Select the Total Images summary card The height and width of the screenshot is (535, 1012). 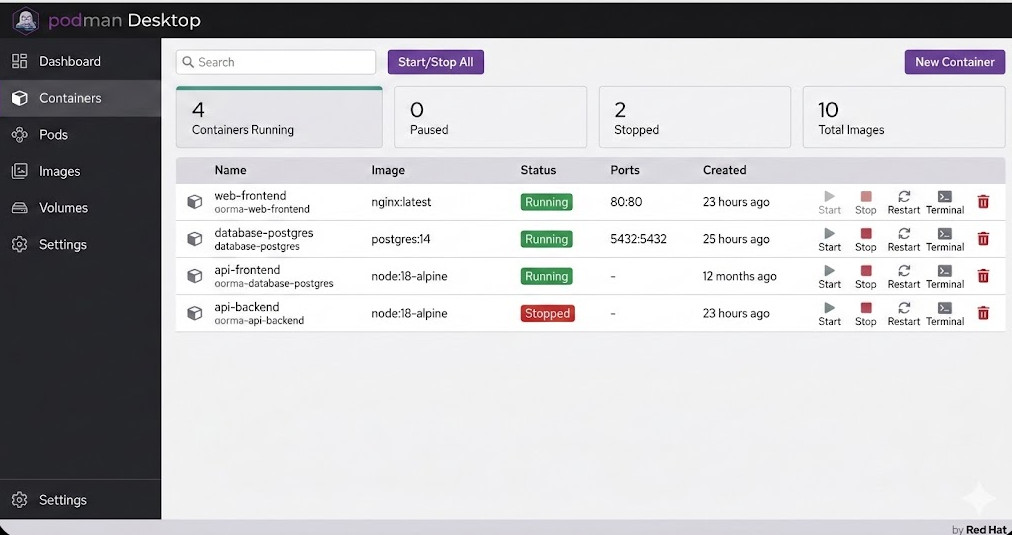coord(904,117)
